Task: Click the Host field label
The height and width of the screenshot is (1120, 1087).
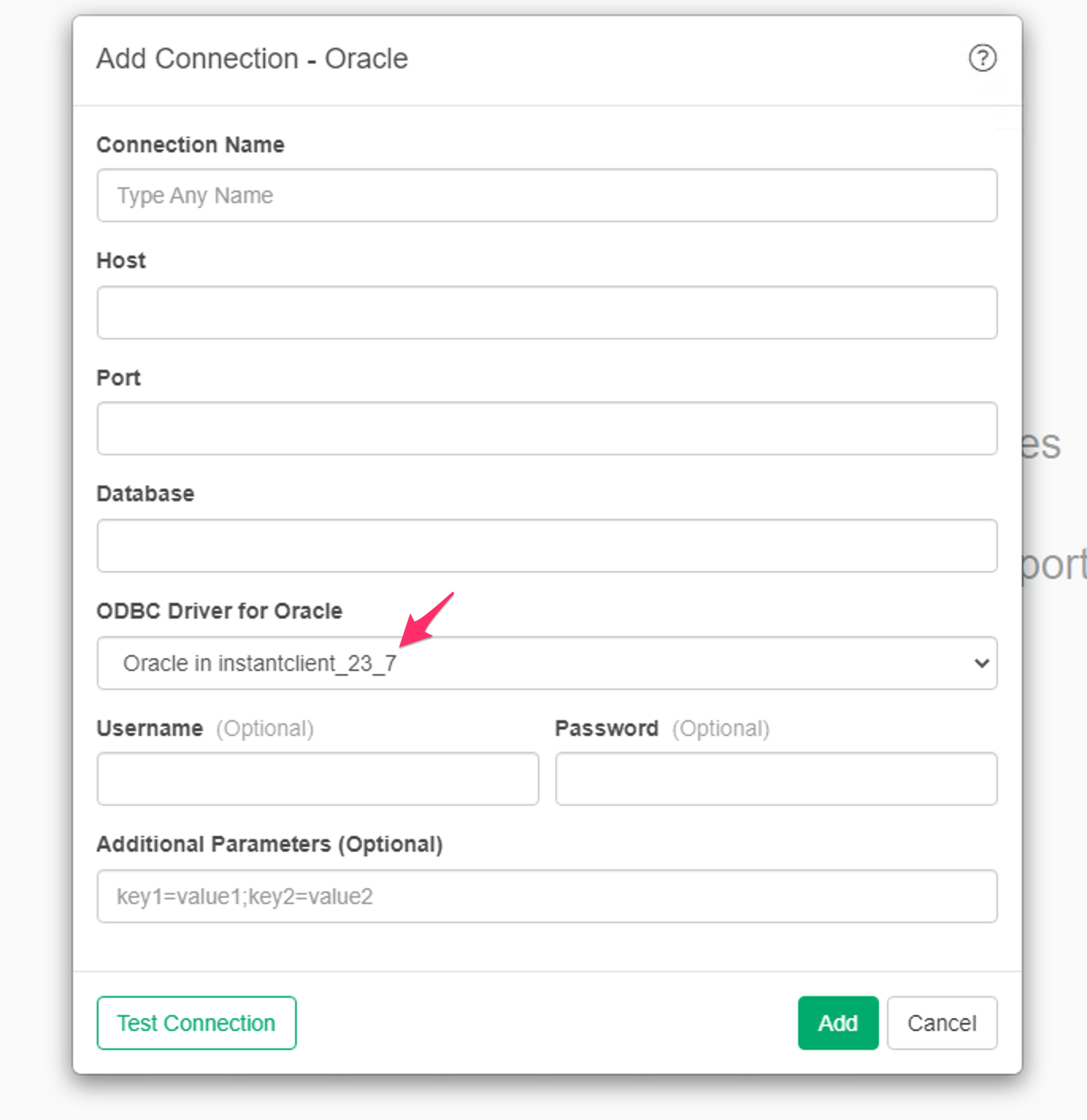Action: coord(121,261)
